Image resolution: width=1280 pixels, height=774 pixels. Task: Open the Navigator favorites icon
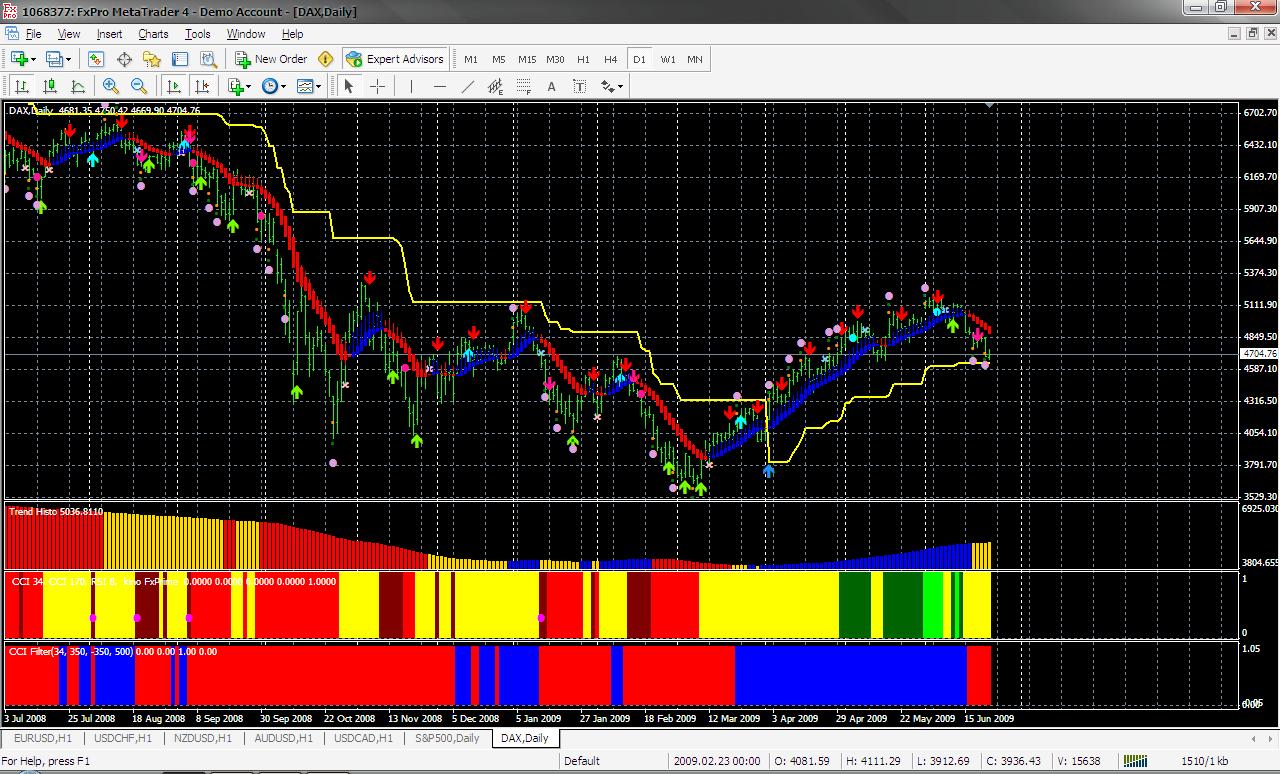152,59
